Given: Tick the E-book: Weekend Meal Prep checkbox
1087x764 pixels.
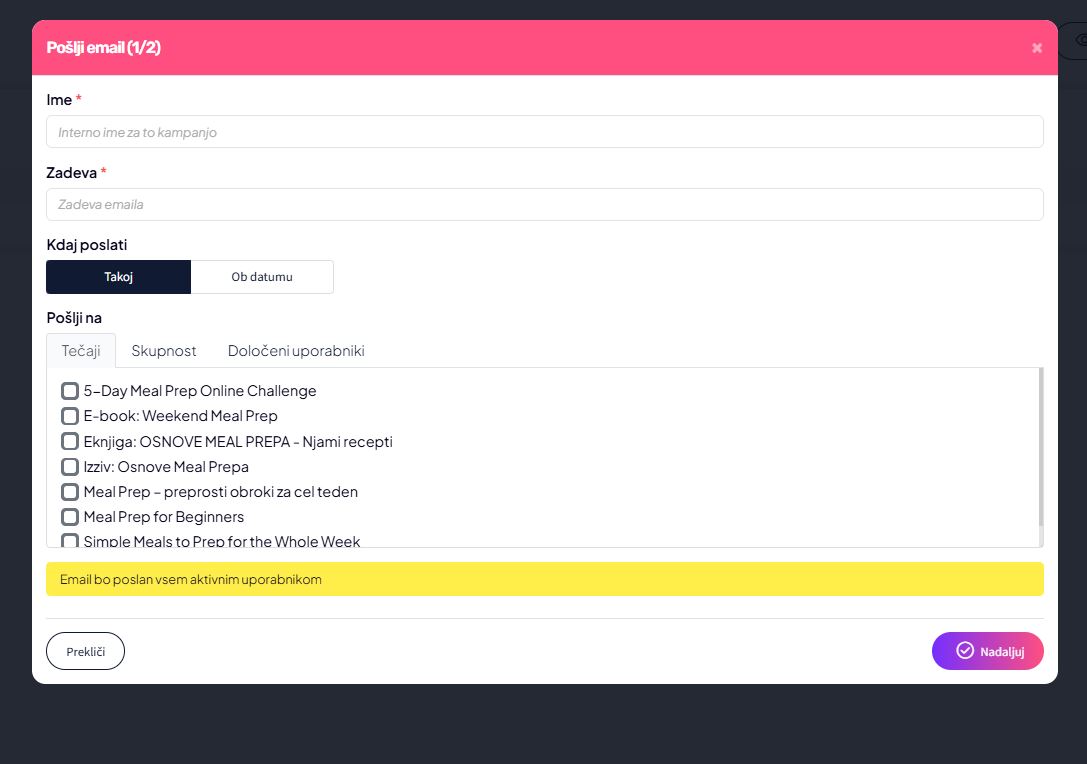Looking at the screenshot, I should tap(70, 416).
